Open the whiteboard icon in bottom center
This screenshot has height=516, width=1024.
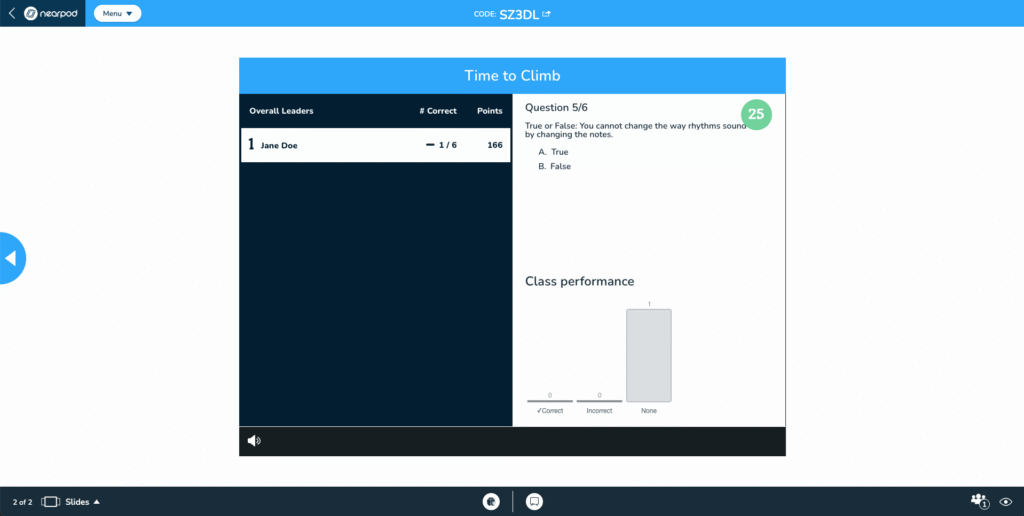(x=491, y=502)
